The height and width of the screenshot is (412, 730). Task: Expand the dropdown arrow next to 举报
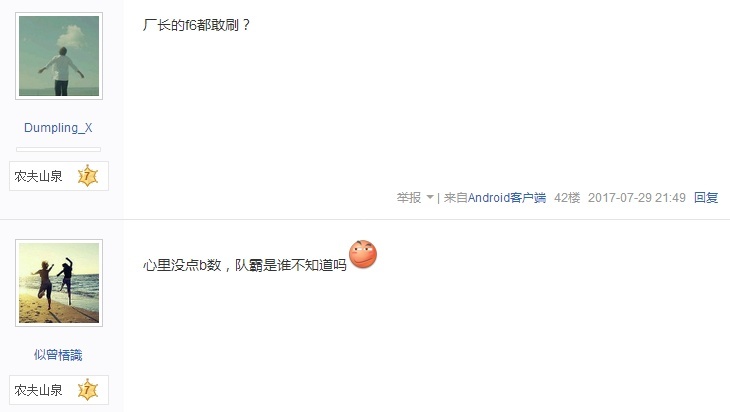pos(430,197)
